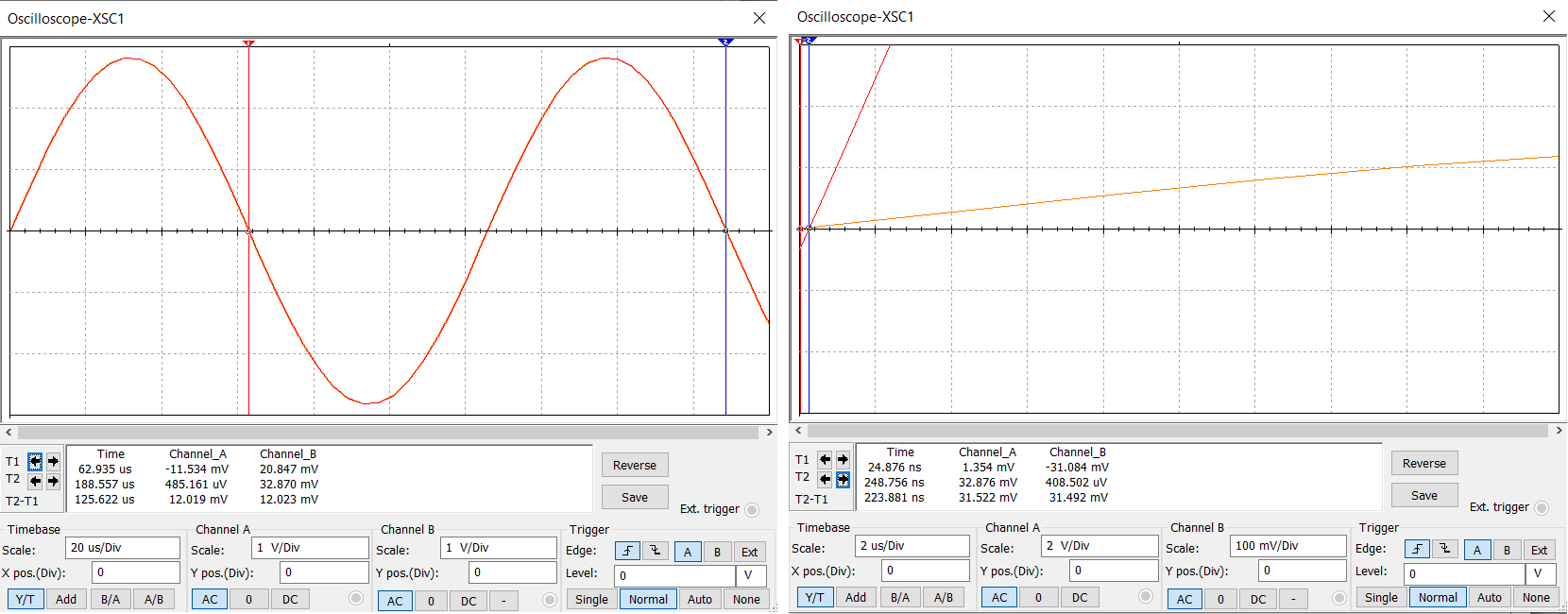Grab blue T2 cursor marker in left oscilloscope

725,43
